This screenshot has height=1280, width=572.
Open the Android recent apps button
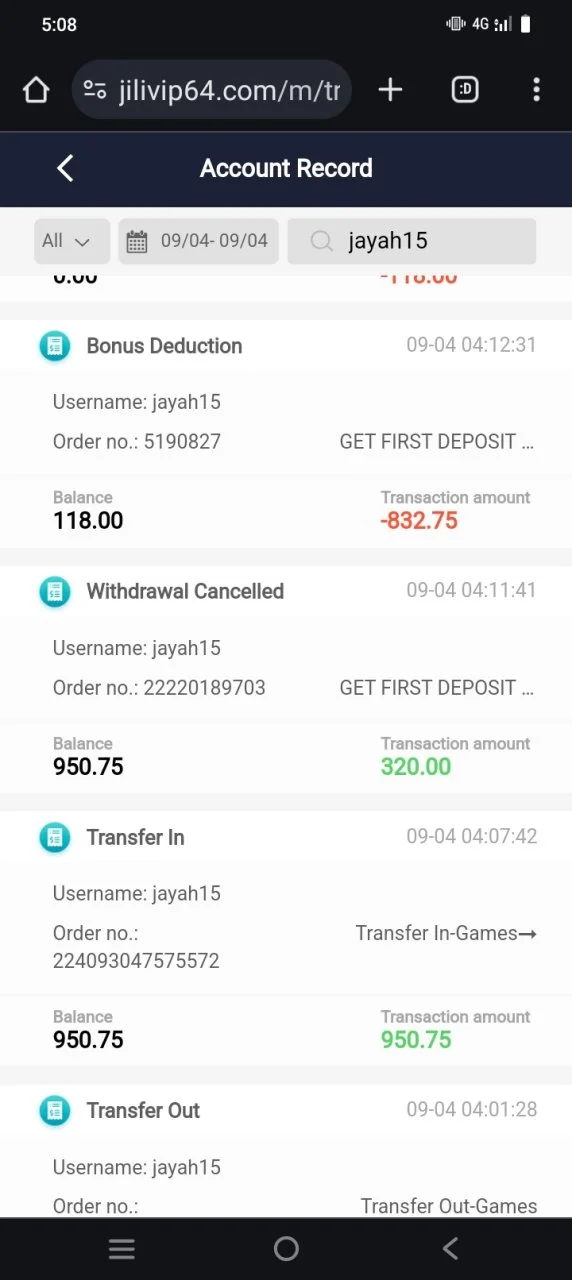tap(122, 1248)
